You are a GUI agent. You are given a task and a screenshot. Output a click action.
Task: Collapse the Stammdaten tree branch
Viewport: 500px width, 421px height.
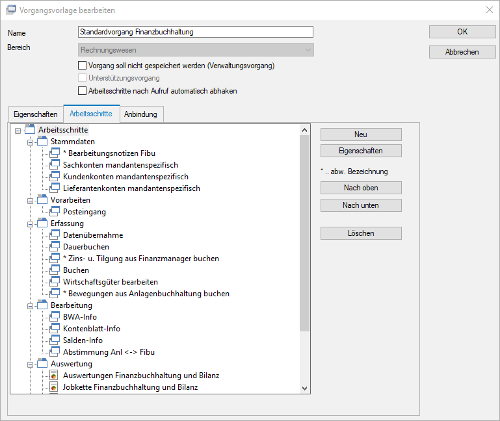(x=30, y=143)
